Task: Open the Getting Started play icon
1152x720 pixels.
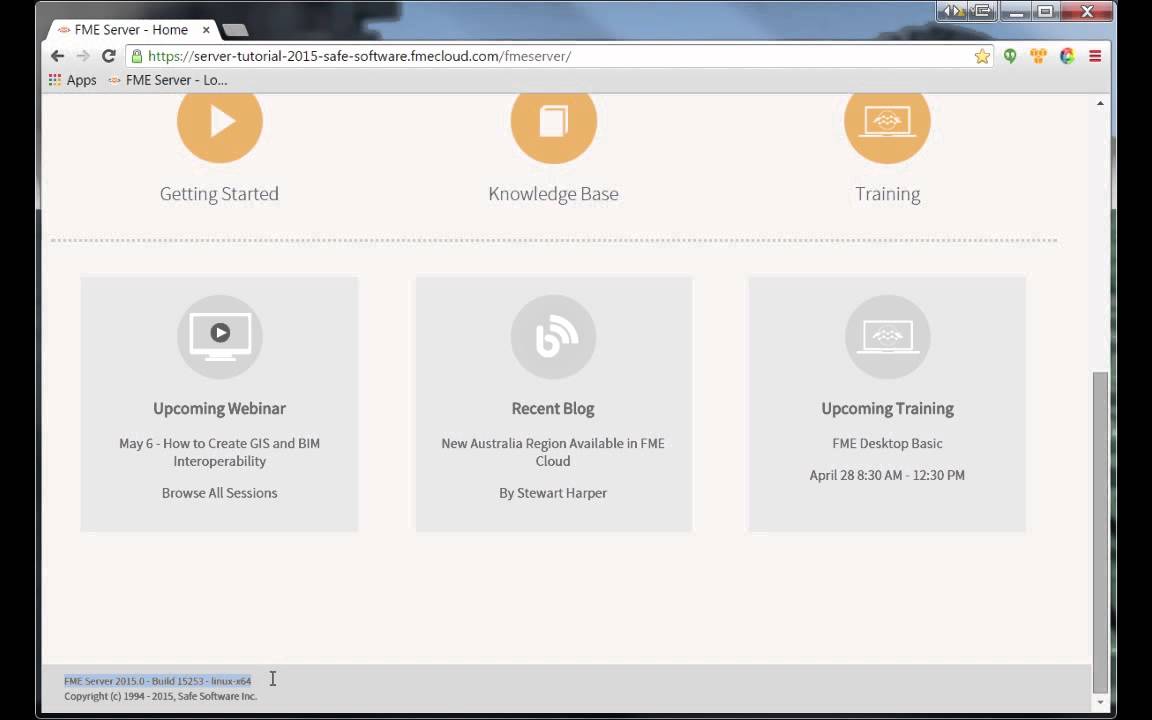Action: [220, 122]
